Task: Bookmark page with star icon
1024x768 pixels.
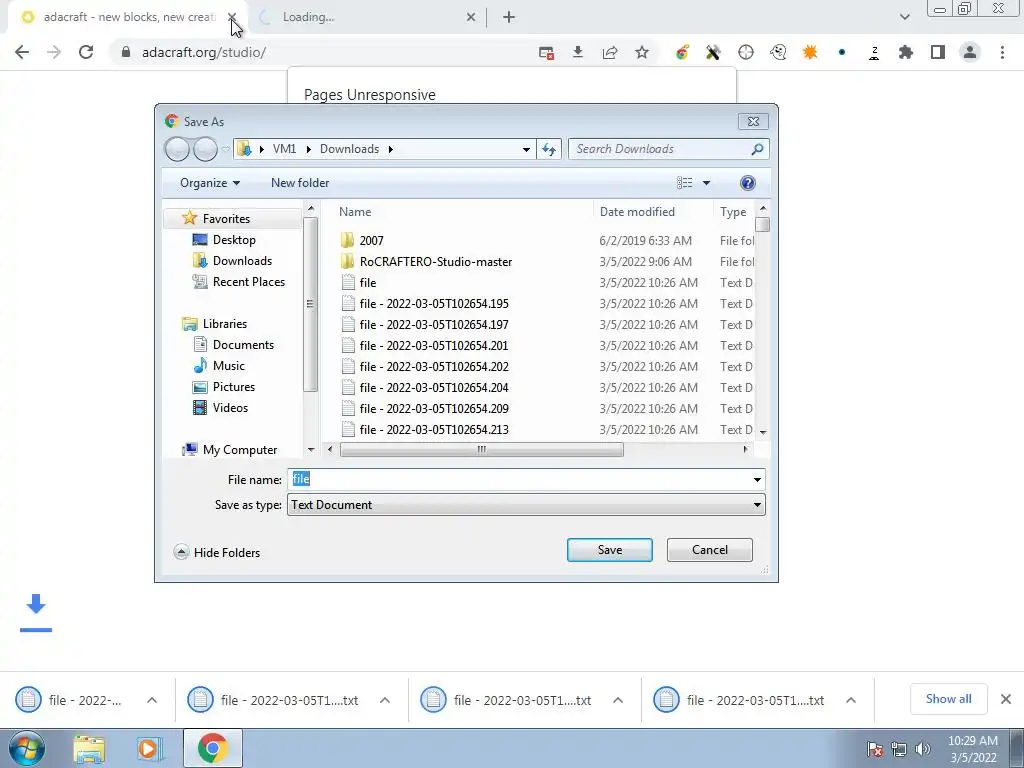Action: (x=642, y=52)
